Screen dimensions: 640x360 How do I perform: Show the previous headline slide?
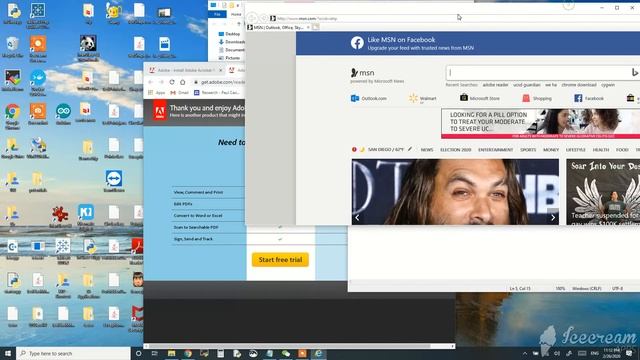[x=357, y=218]
